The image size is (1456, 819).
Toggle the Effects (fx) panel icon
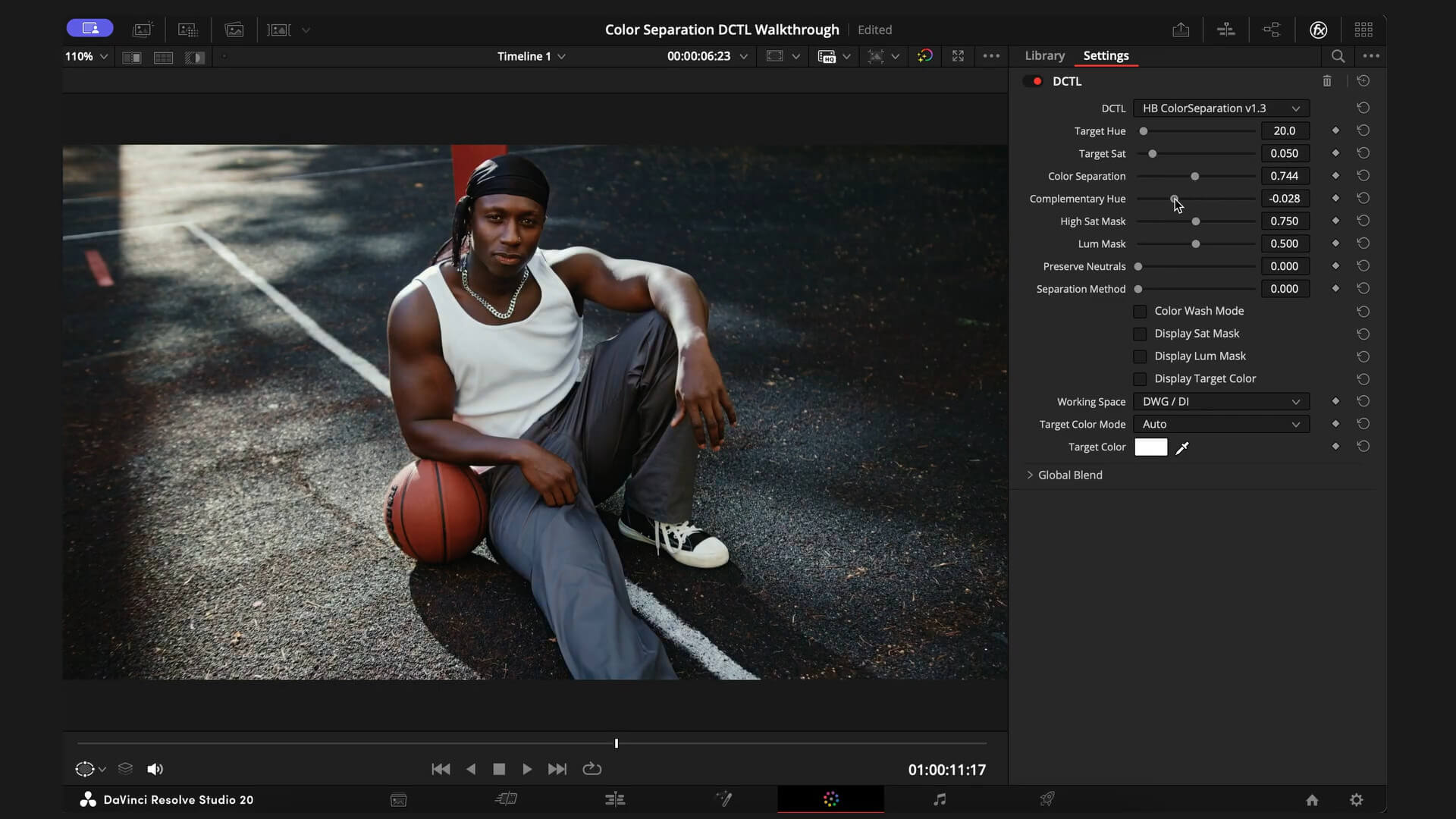click(1319, 30)
